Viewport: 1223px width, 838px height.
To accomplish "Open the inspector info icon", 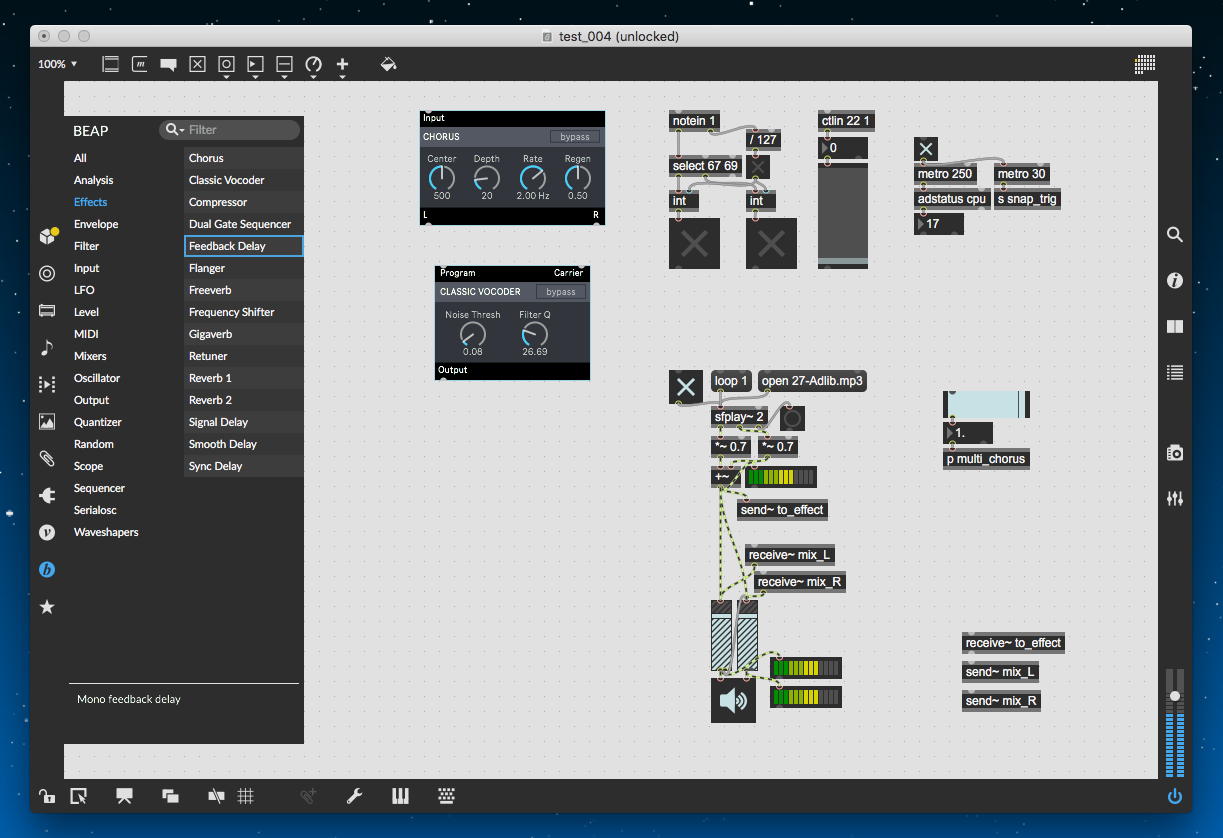I will 1175,281.
